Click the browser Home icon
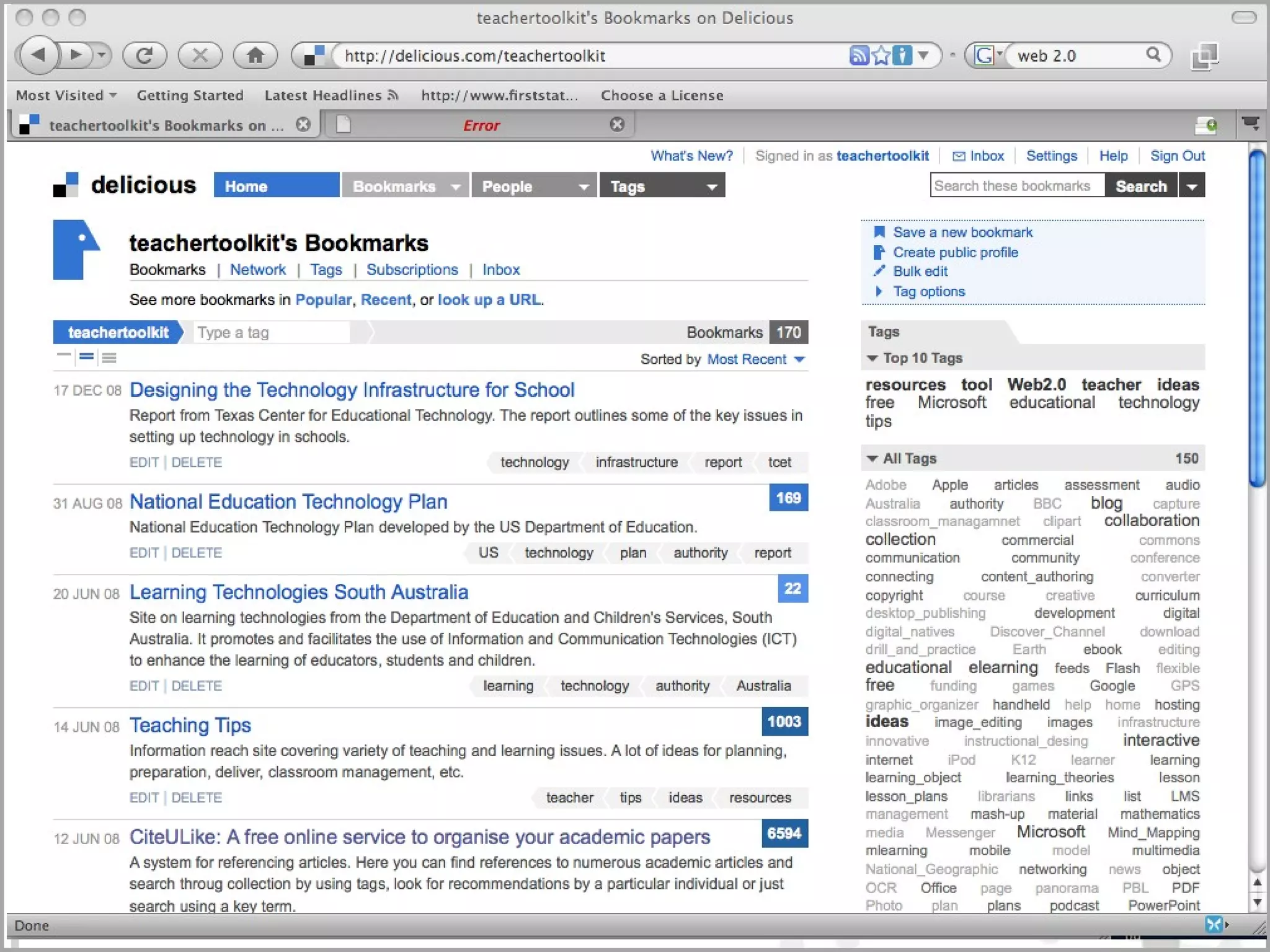 (255, 56)
